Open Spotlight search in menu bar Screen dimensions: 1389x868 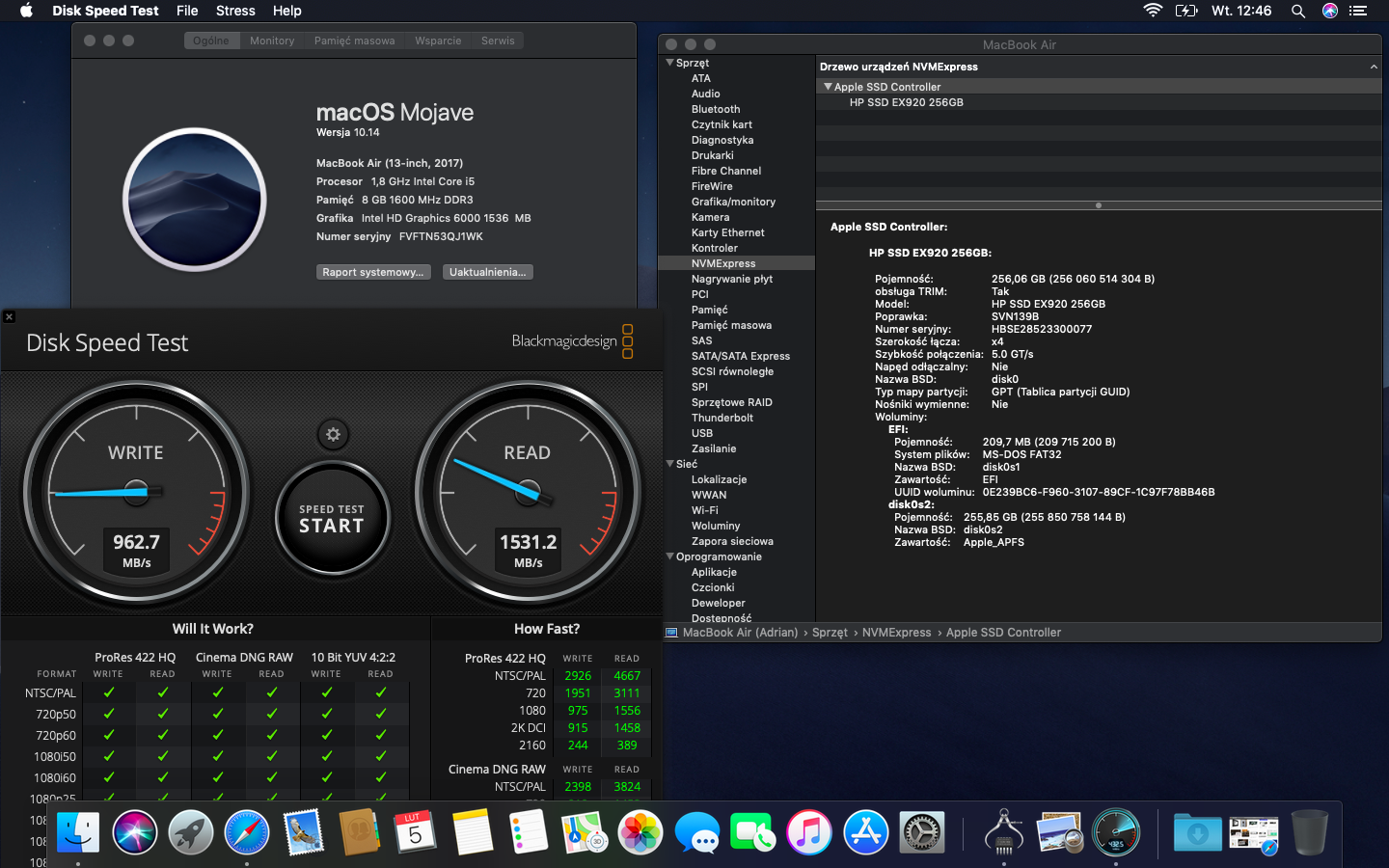[x=1298, y=11]
